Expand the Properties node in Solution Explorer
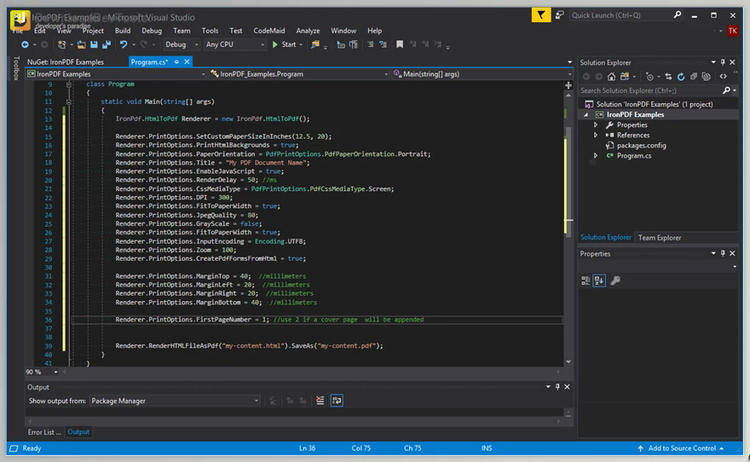Screen dimensions: 750x462 596,125
